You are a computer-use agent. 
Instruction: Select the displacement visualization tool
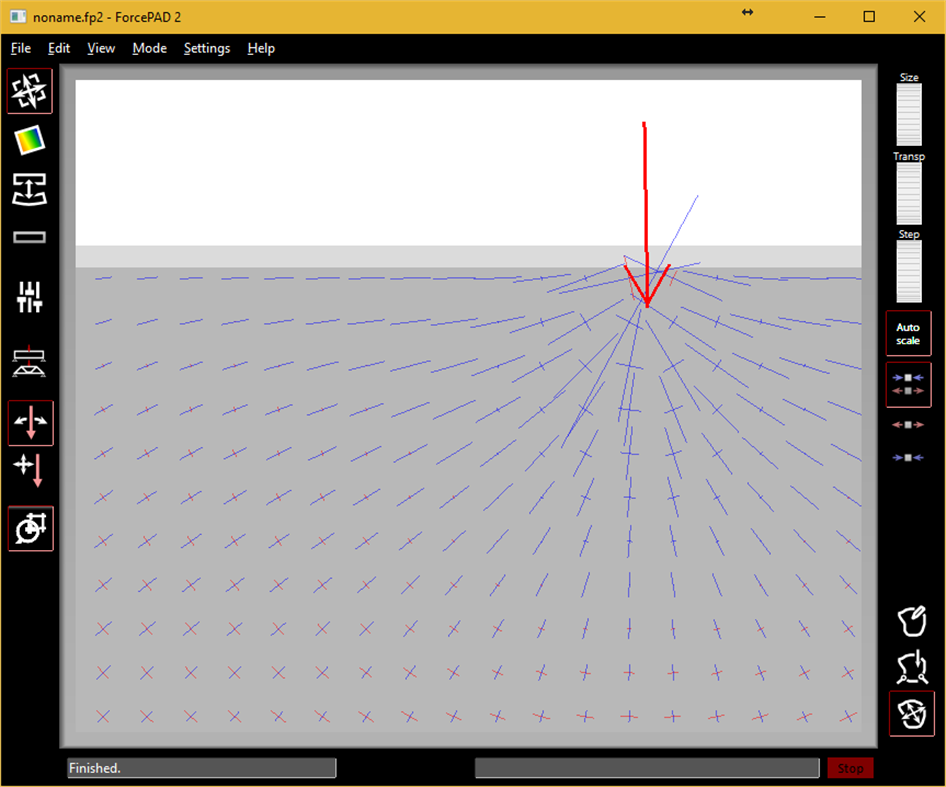tap(30, 193)
